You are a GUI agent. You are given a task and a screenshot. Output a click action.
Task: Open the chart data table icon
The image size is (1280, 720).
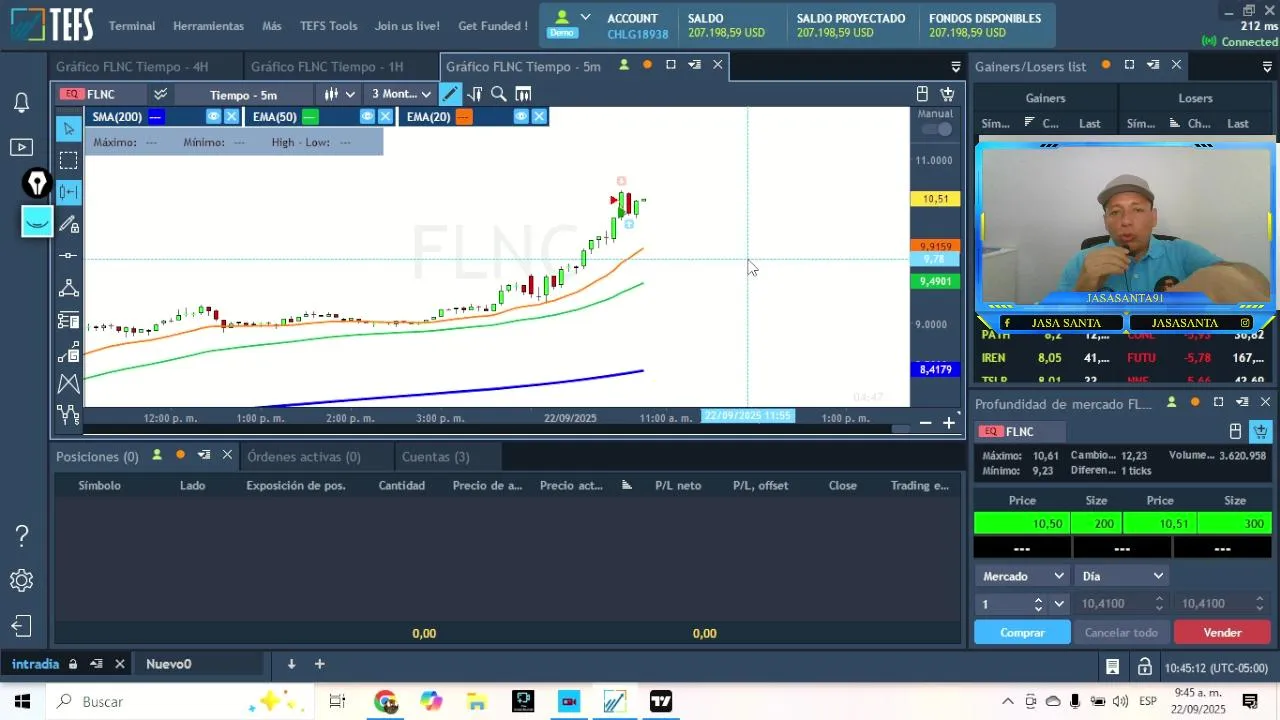[x=523, y=94]
